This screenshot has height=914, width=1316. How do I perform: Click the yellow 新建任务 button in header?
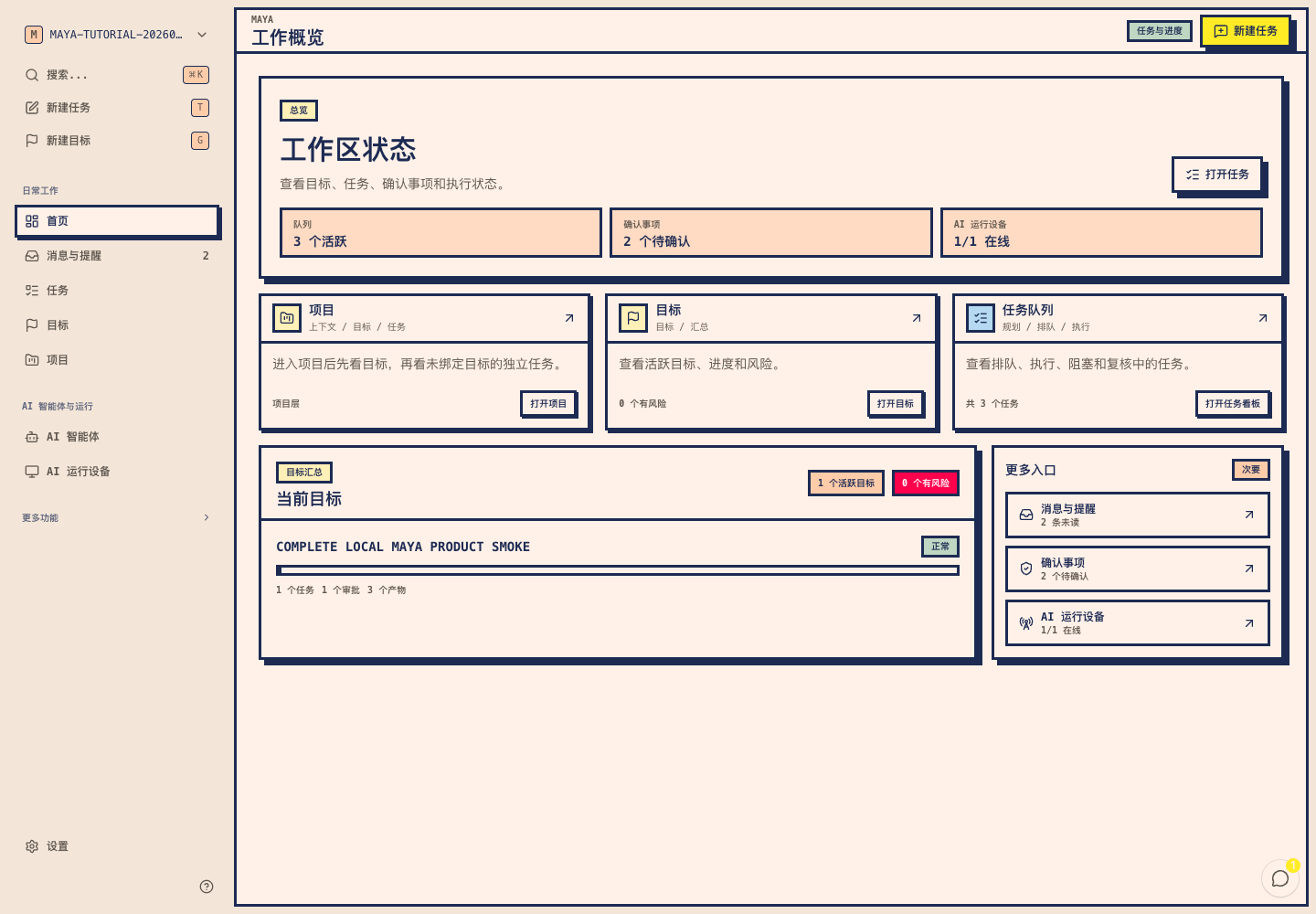tap(1245, 31)
